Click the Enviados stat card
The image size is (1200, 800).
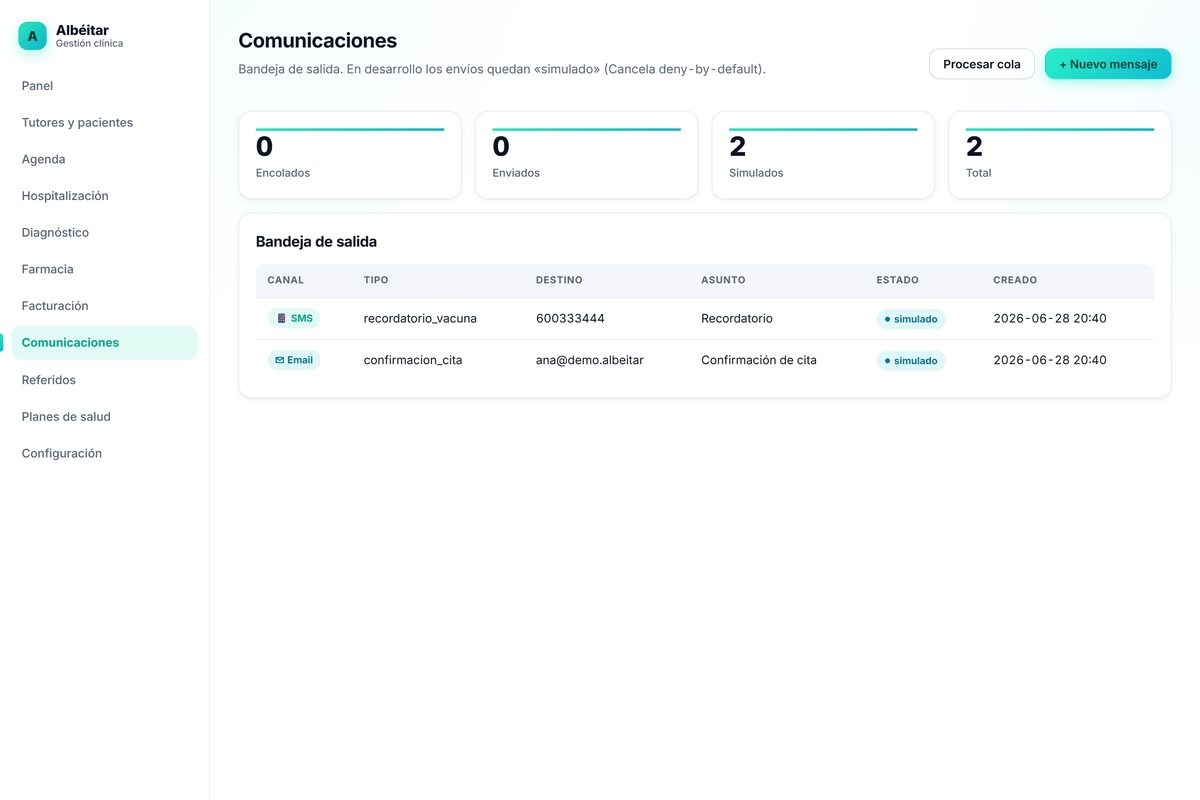coord(586,155)
